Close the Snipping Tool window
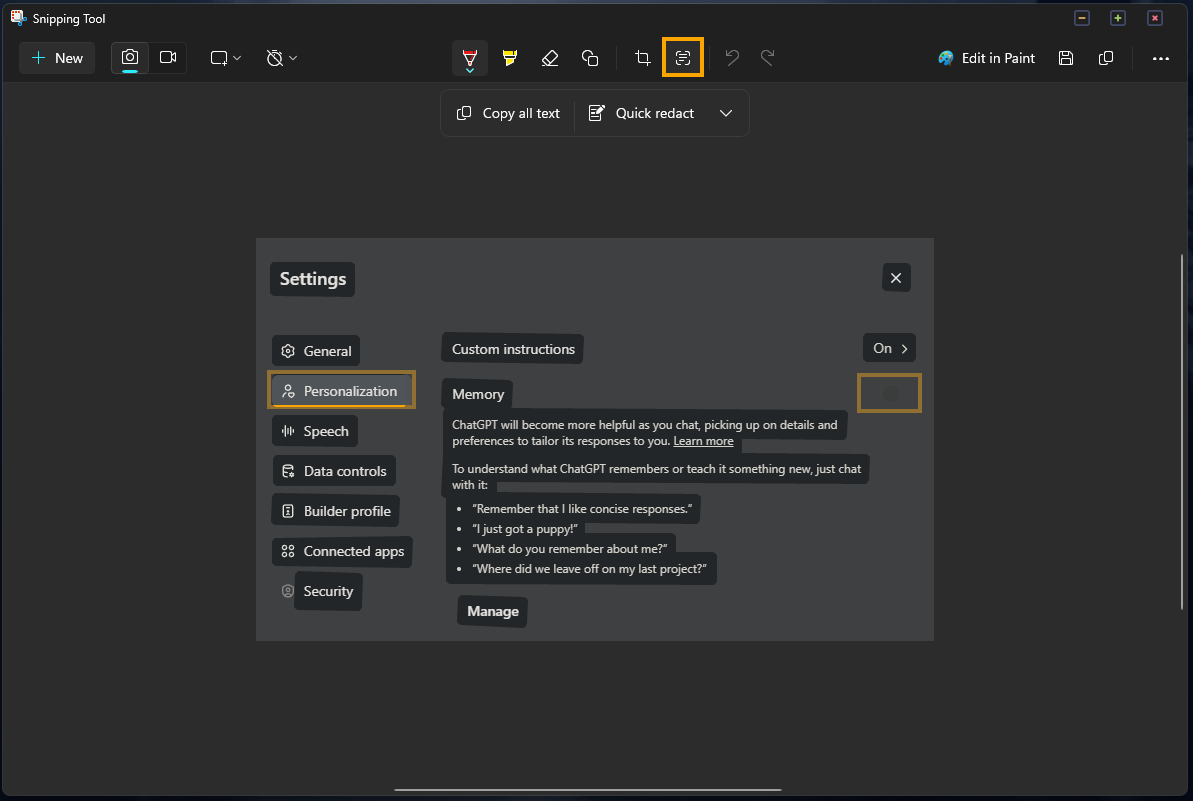This screenshot has height=801, width=1193. [1155, 18]
